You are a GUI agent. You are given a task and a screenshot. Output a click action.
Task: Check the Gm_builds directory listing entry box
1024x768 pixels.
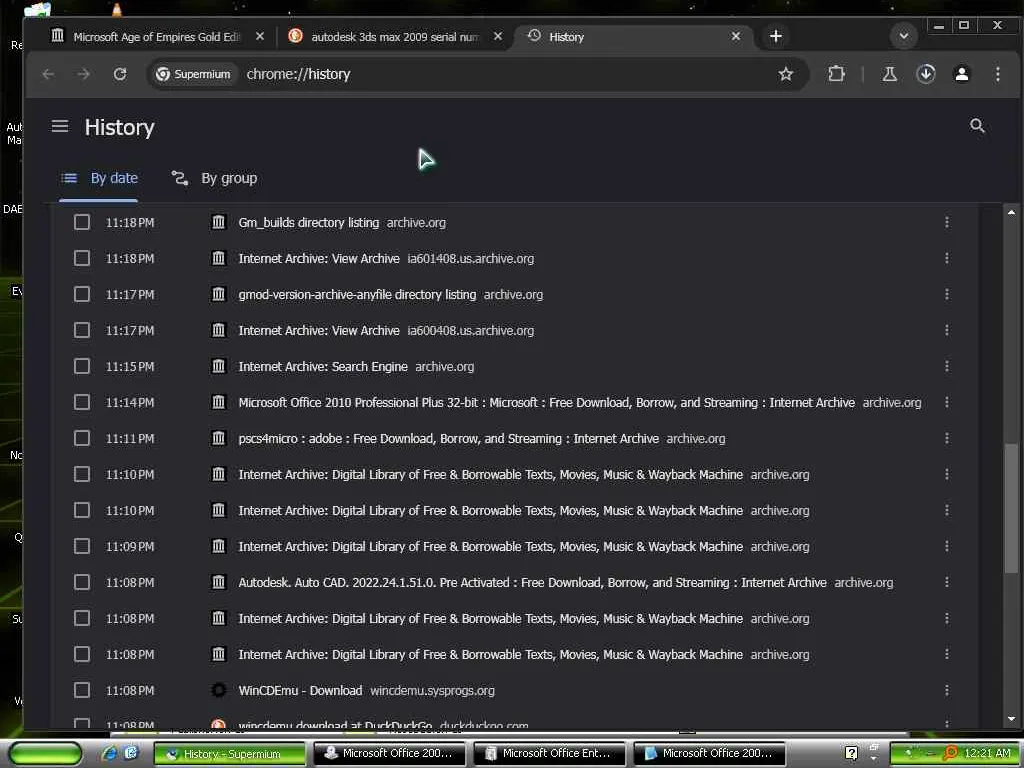(82, 222)
